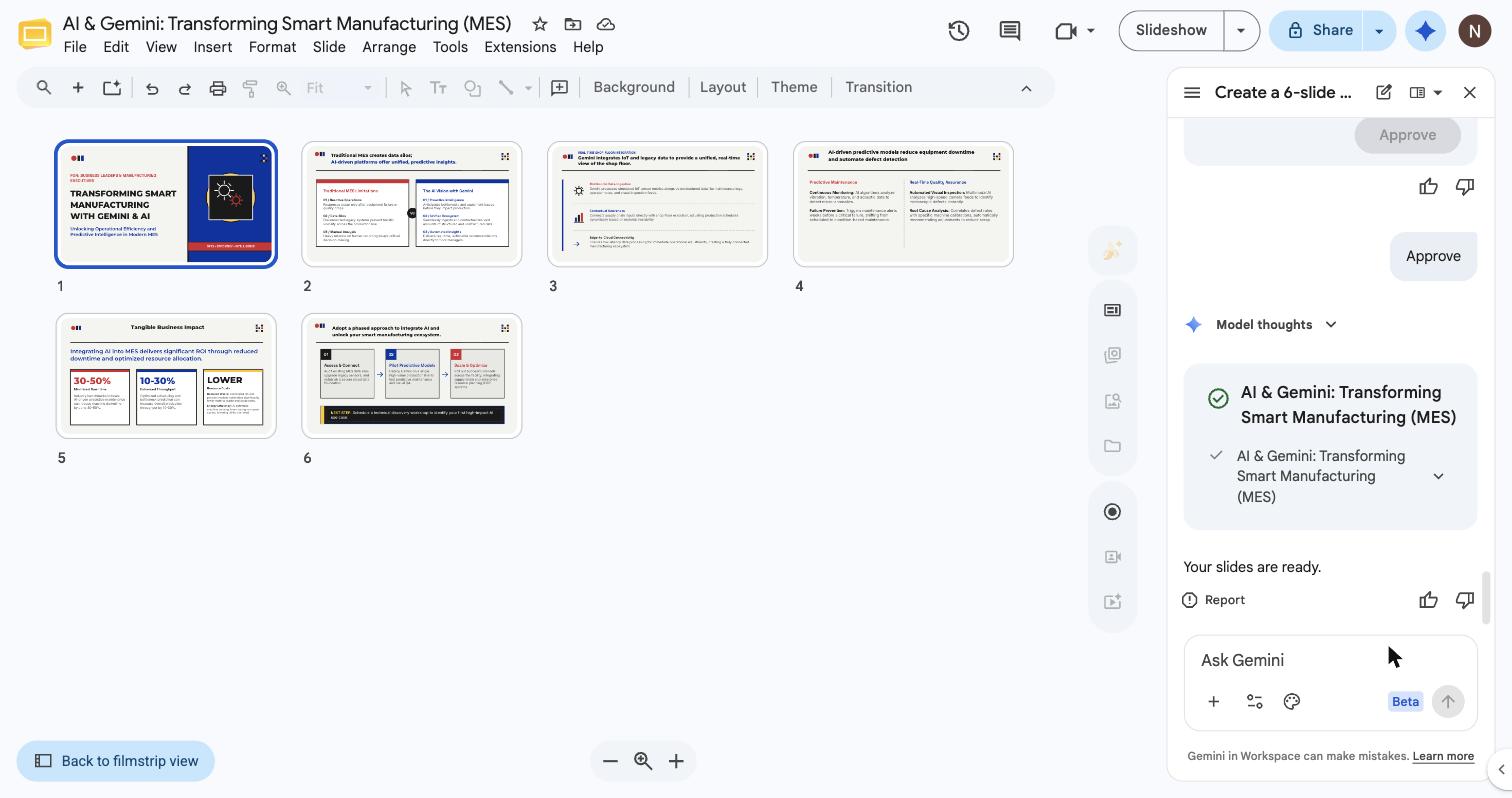Print the presentation
The image size is (1512, 798).
[218, 88]
